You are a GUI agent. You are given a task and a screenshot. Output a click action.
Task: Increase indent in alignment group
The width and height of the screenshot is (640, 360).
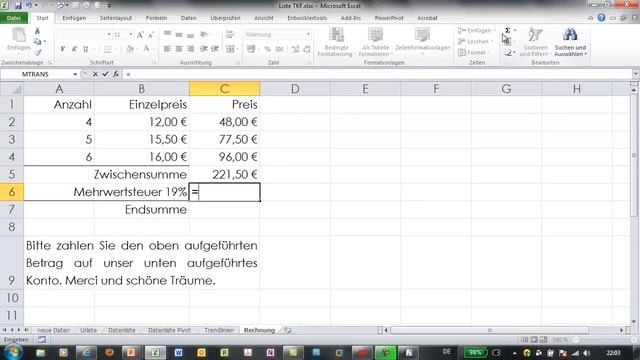pyautogui.click(x=214, y=49)
